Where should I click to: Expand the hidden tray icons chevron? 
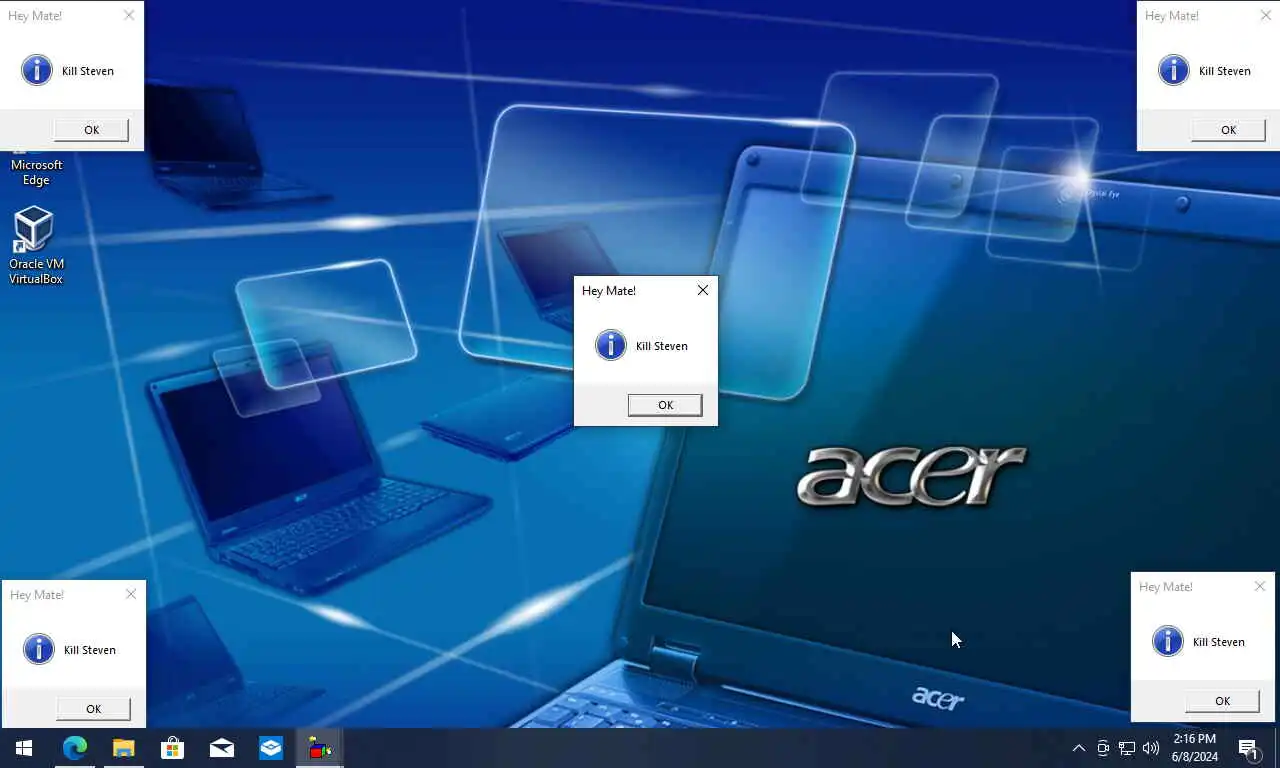tap(1079, 748)
